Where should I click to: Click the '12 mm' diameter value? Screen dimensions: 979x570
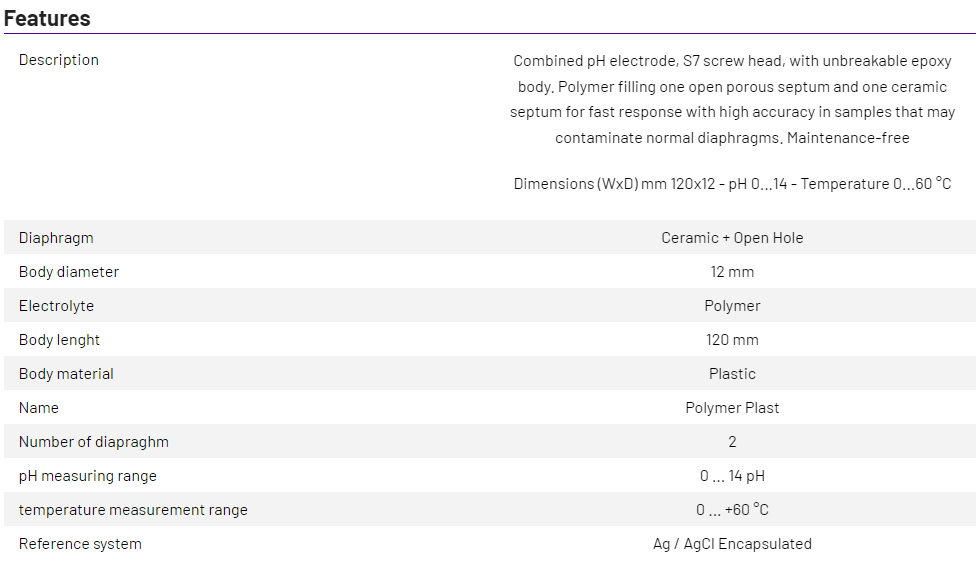tap(732, 272)
